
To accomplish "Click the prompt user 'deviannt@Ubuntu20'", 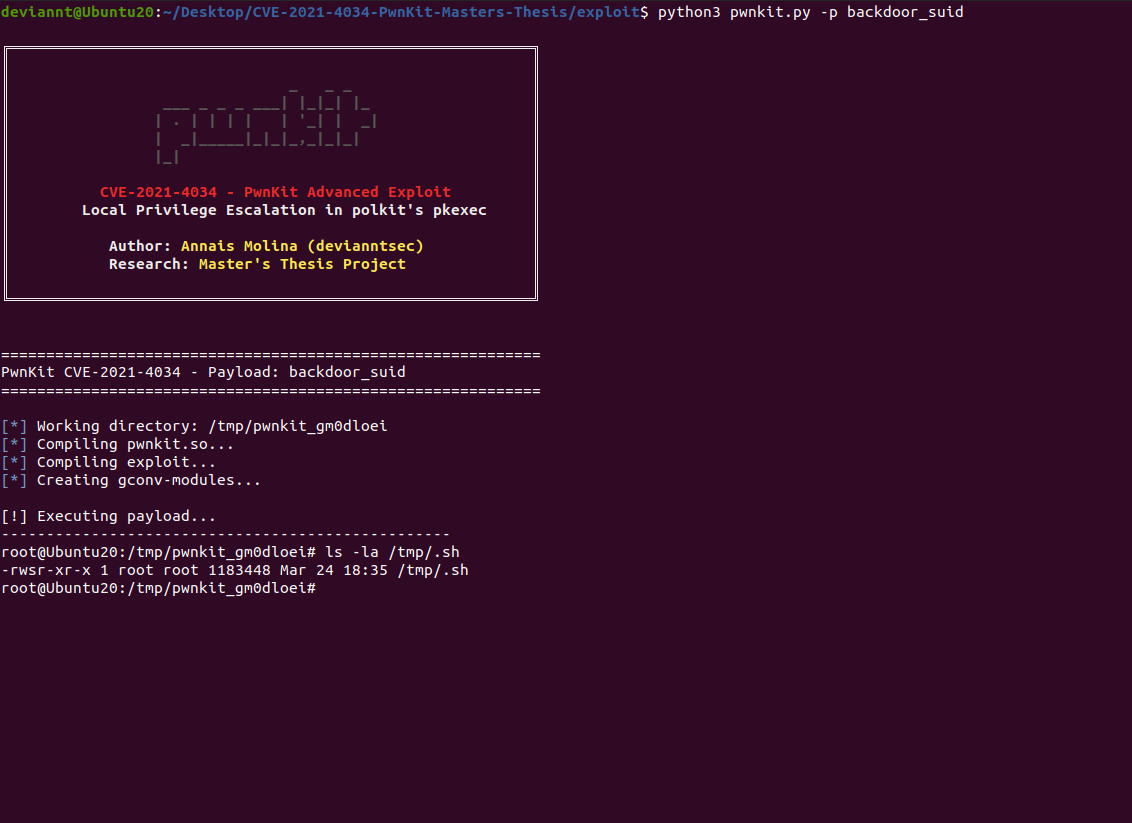I will point(77,12).
